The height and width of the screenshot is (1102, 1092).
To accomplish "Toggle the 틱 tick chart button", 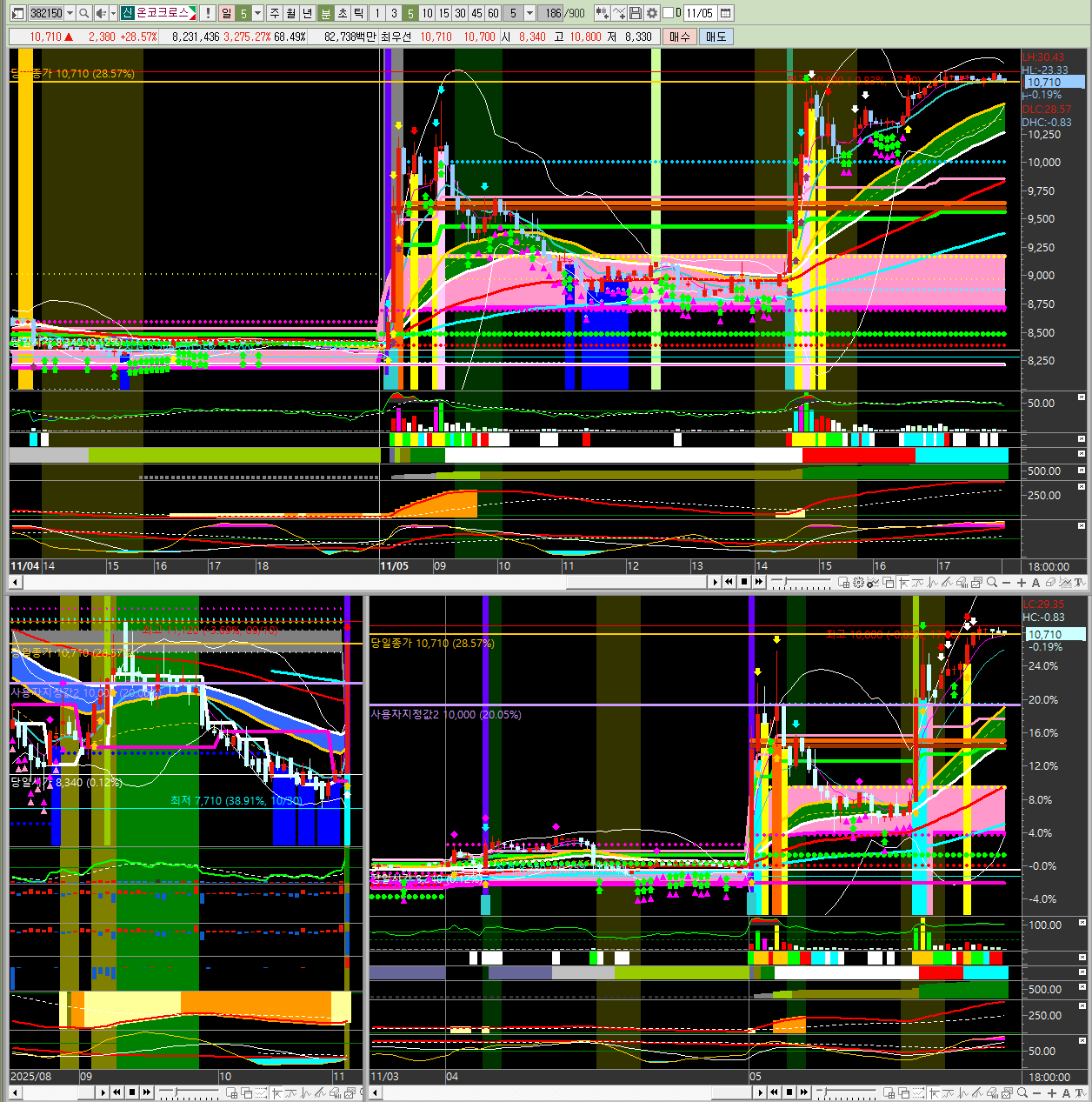I will [x=358, y=13].
